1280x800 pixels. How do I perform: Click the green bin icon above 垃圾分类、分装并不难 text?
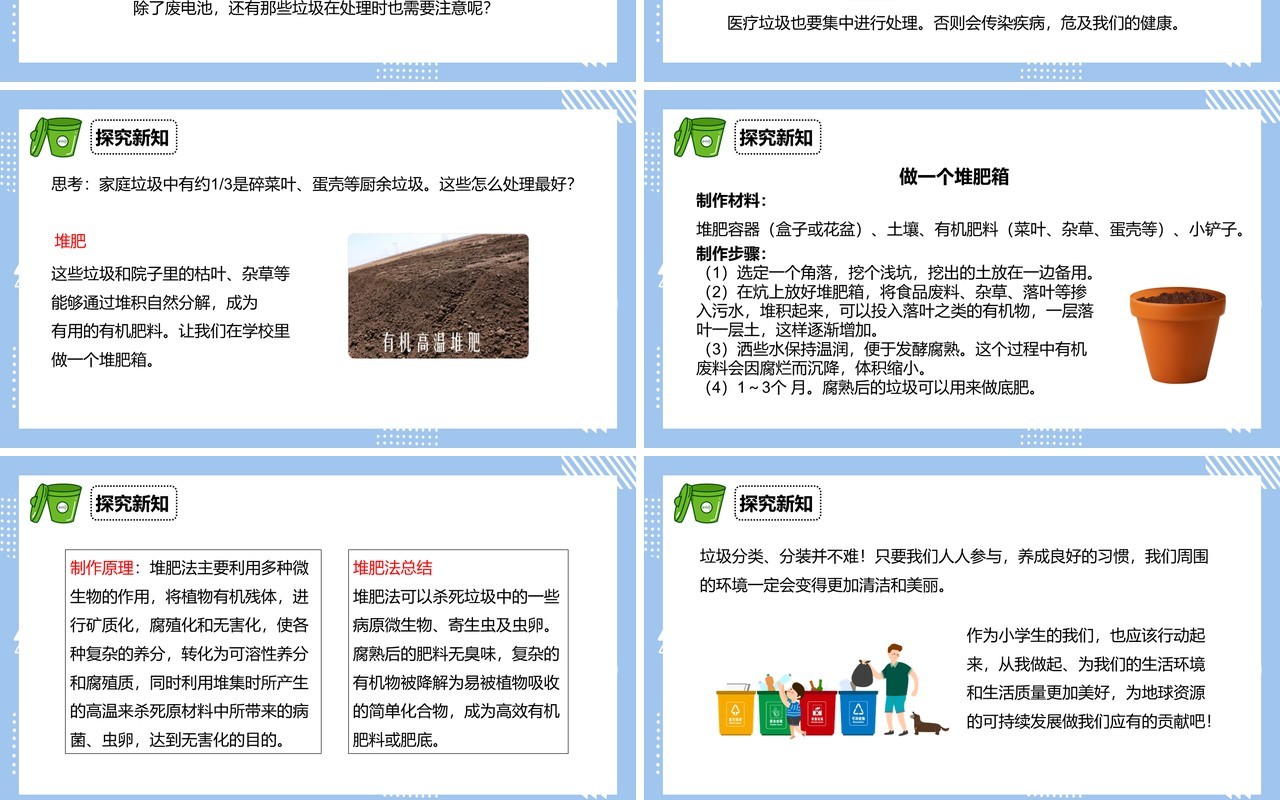(699, 503)
